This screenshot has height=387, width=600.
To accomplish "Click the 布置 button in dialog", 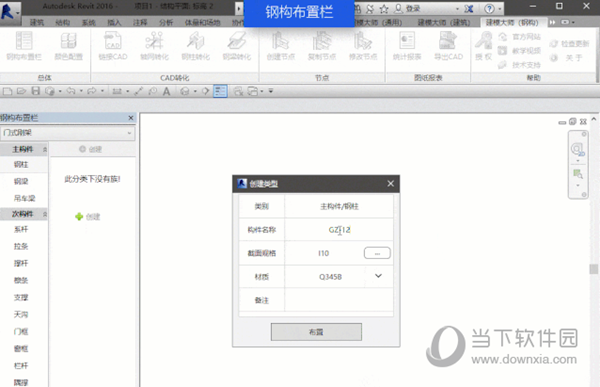I will (316, 332).
